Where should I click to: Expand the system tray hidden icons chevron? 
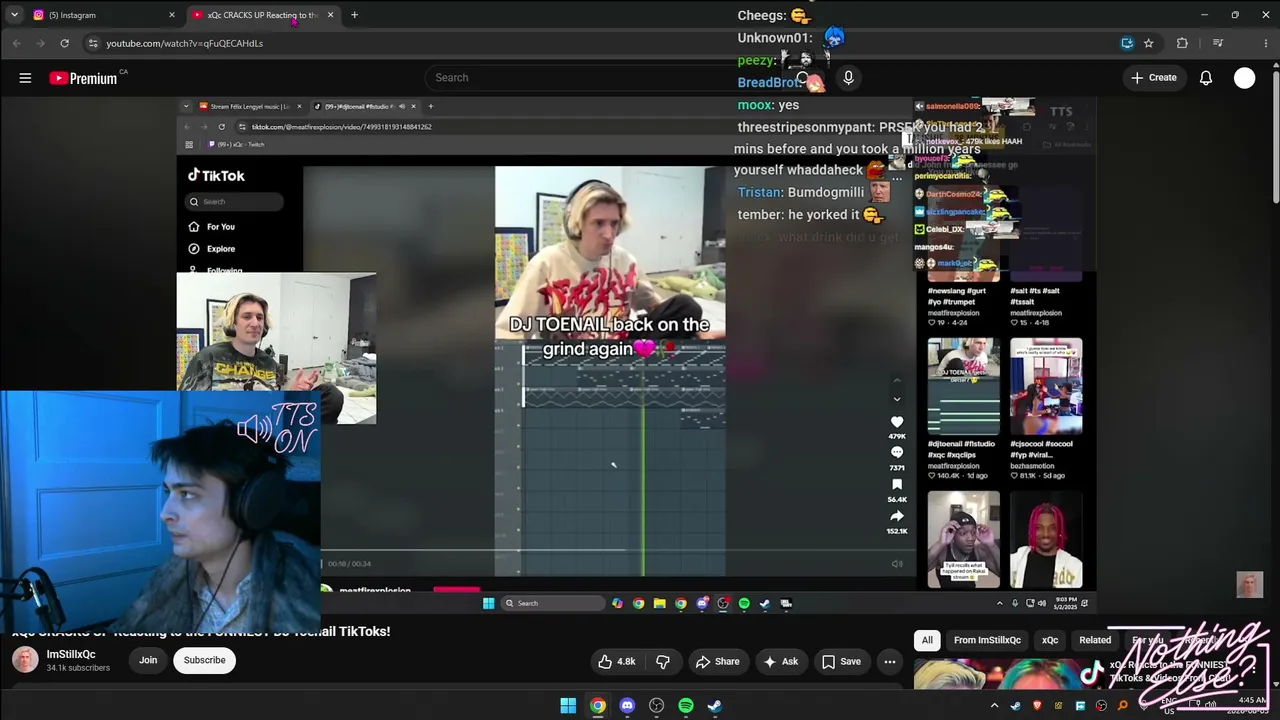tap(995, 705)
